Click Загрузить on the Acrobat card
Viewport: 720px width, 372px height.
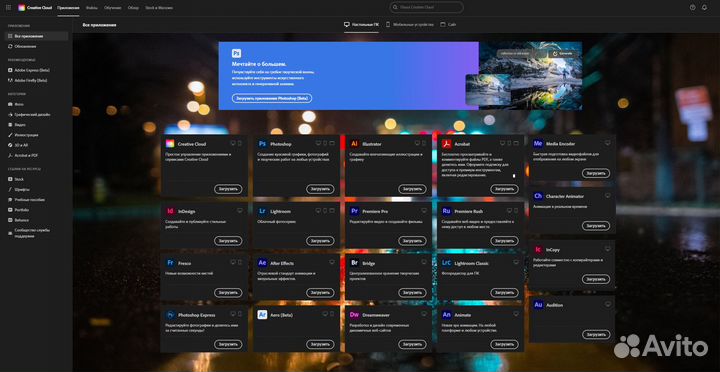click(x=504, y=189)
